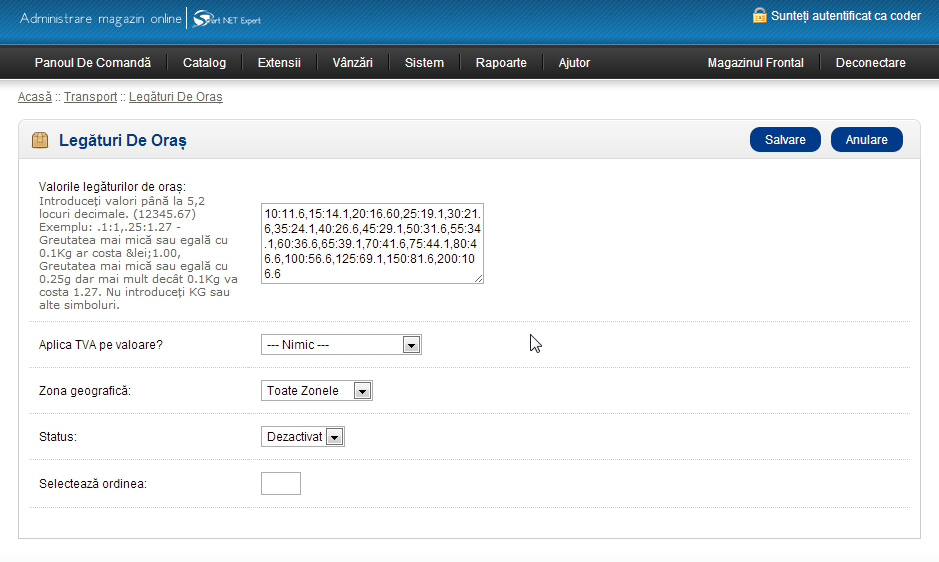939x562 pixels.
Task: Follow the Transport breadcrumb link
Action: pos(90,97)
